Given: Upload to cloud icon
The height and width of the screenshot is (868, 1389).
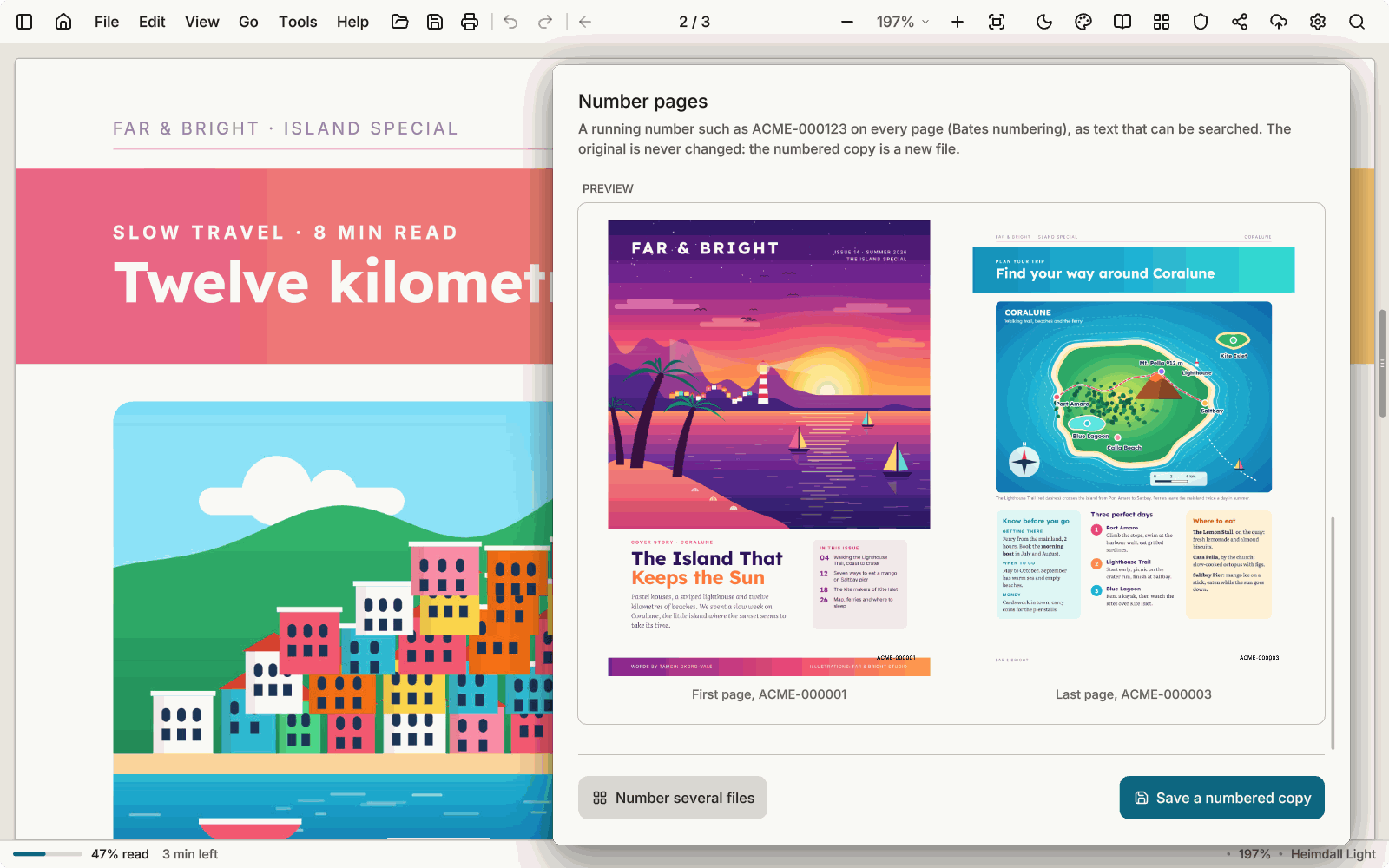Looking at the screenshot, I should pos(1279,22).
